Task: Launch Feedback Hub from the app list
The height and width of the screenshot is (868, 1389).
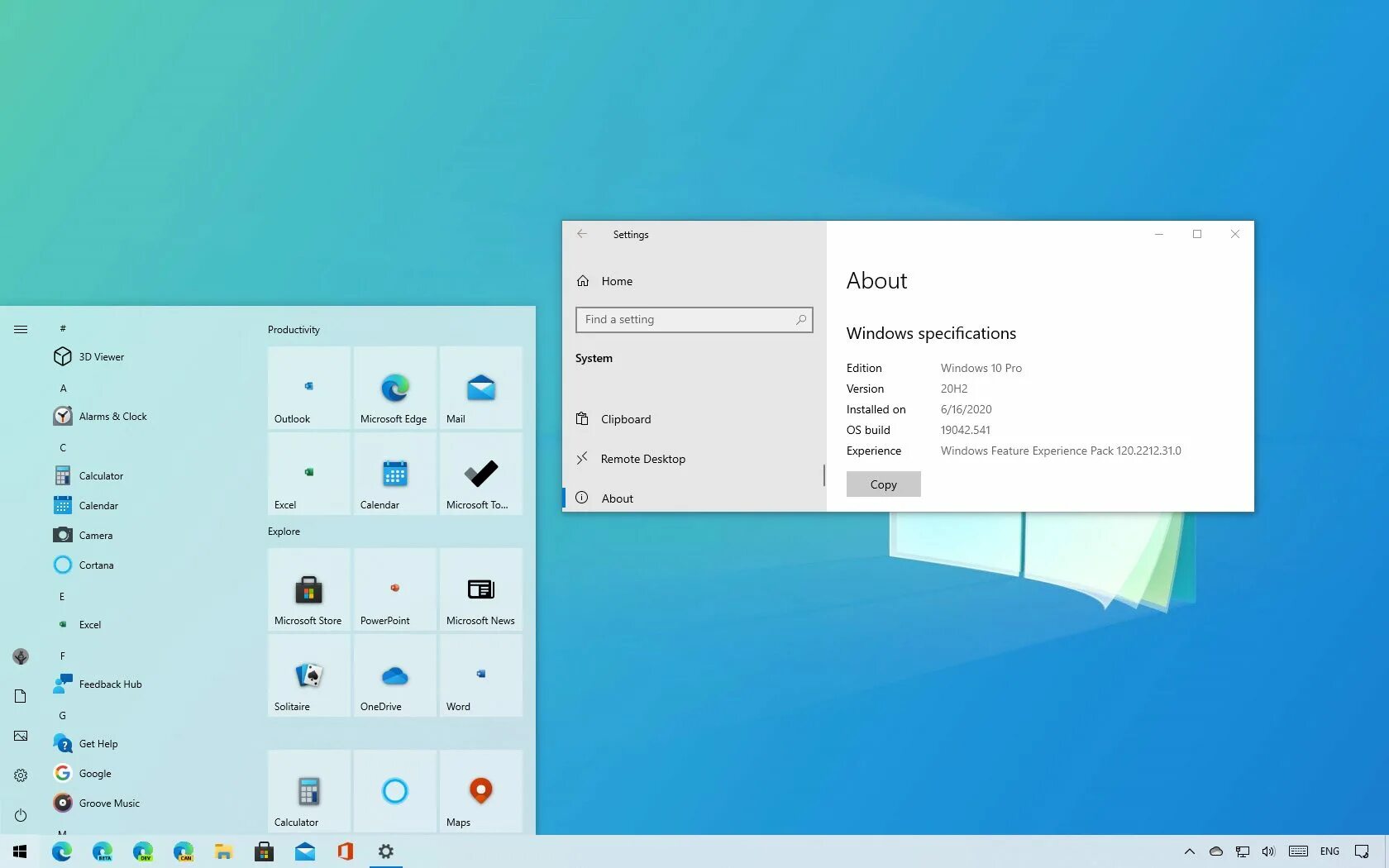Action: (x=98, y=684)
